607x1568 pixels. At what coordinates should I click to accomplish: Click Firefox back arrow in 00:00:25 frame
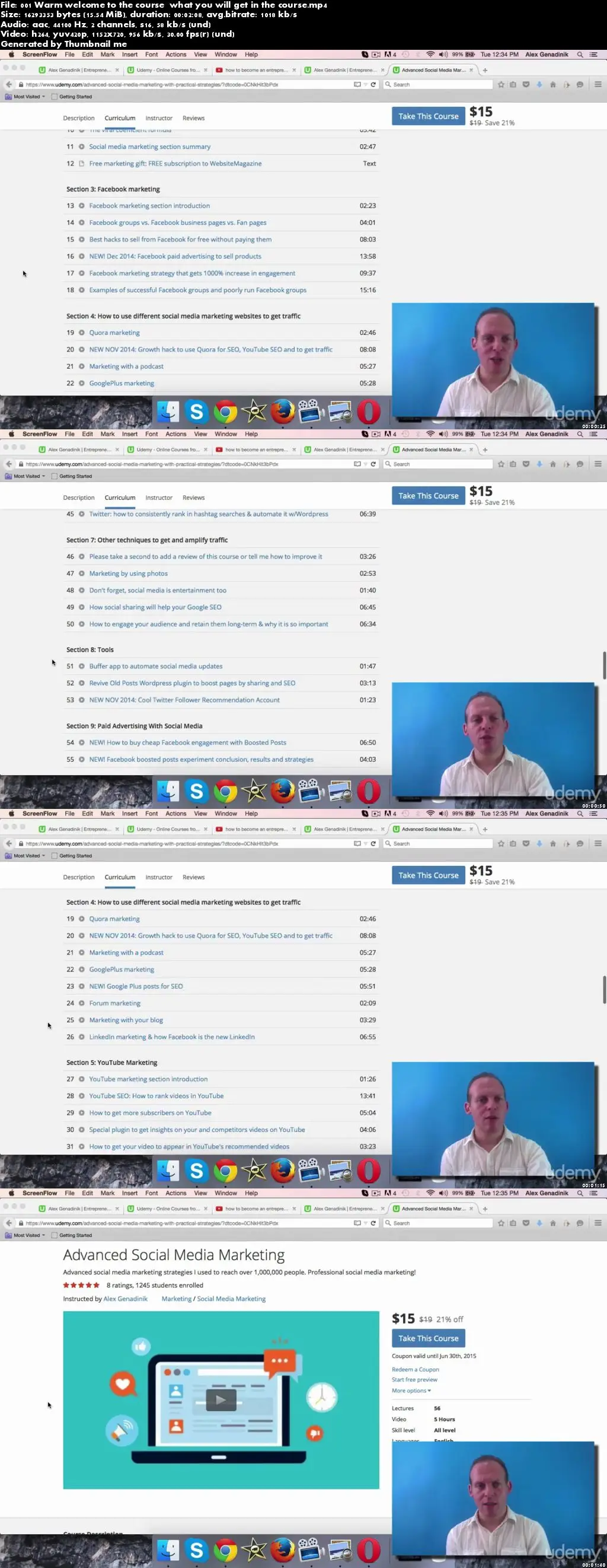click(8, 85)
